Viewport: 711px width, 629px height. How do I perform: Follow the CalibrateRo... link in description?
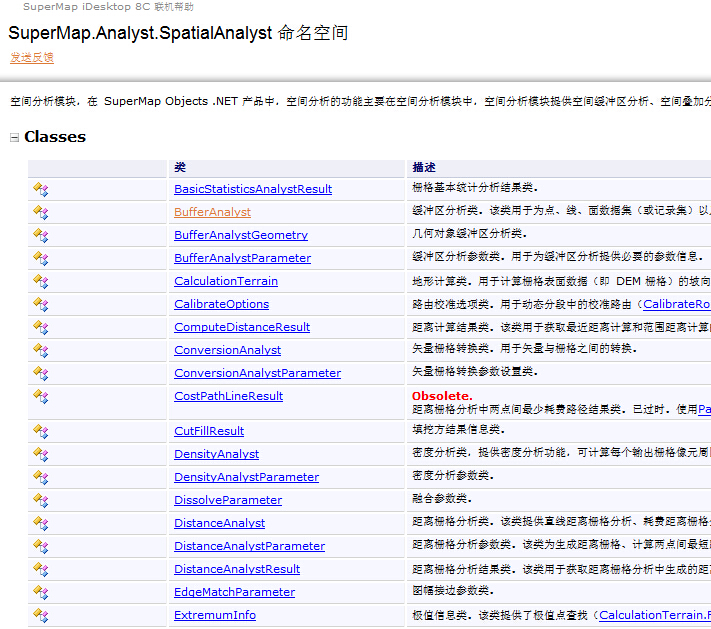pyautogui.click(x=677, y=304)
